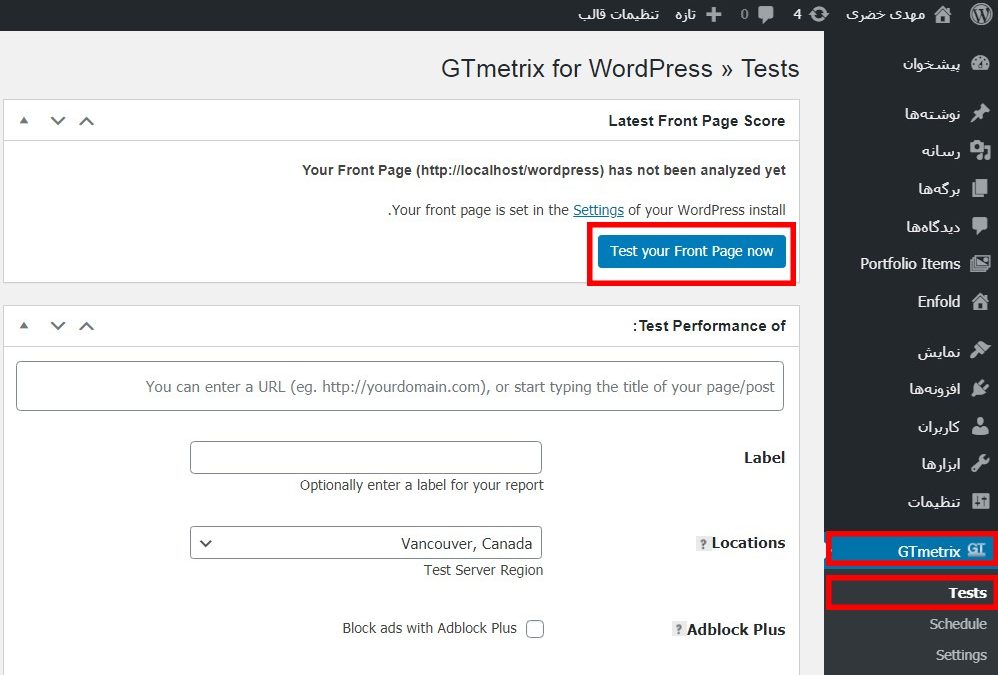Click the media library icon in sidebar
Image resolution: width=998 pixels, height=675 pixels.
pos(980,151)
